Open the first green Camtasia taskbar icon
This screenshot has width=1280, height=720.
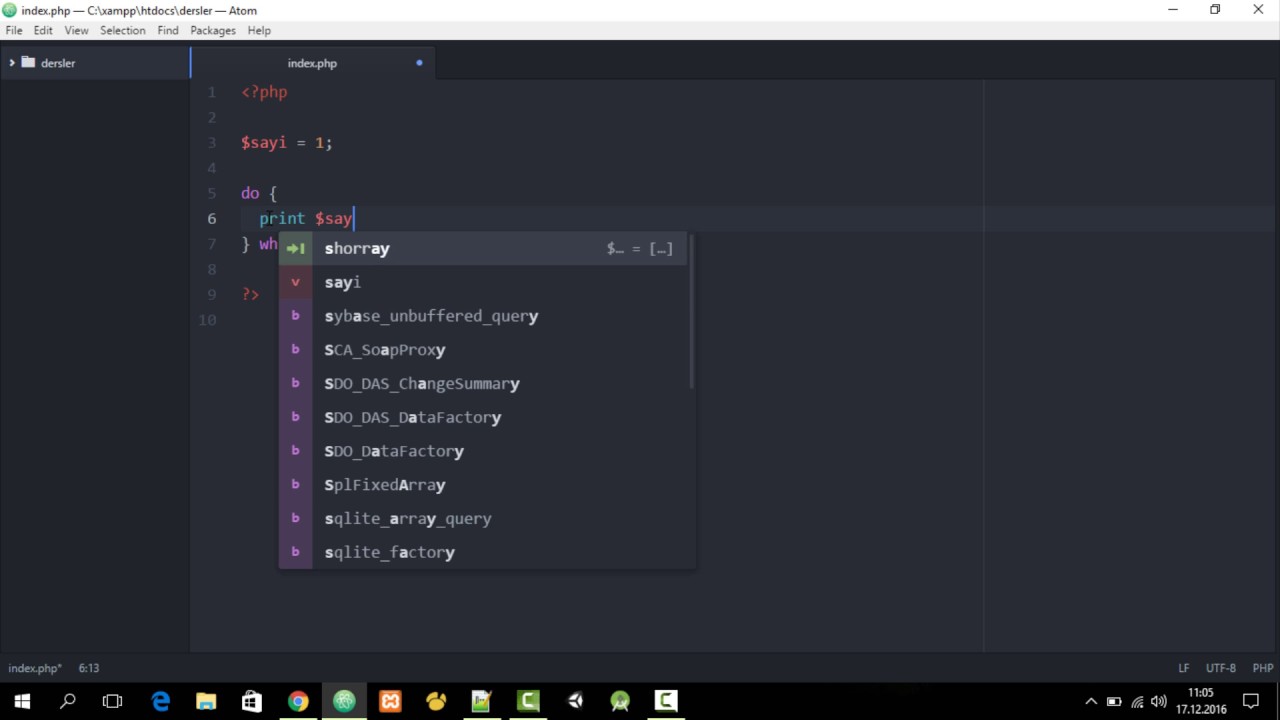click(x=528, y=701)
